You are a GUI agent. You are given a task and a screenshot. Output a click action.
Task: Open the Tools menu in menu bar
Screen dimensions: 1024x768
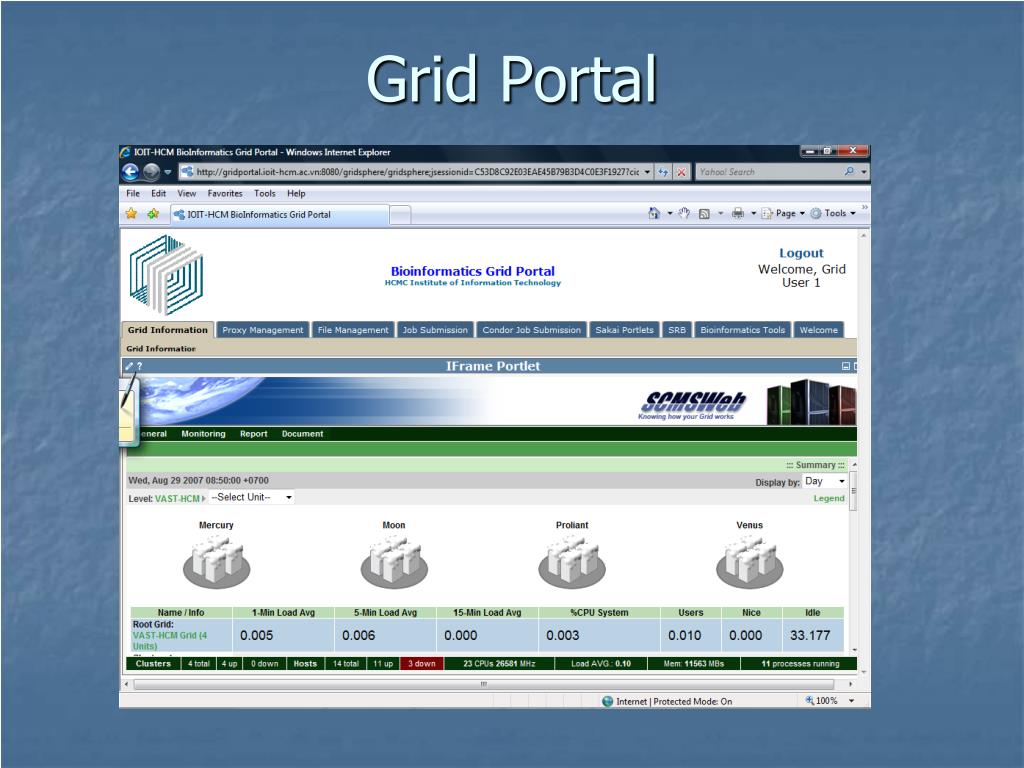click(264, 193)
